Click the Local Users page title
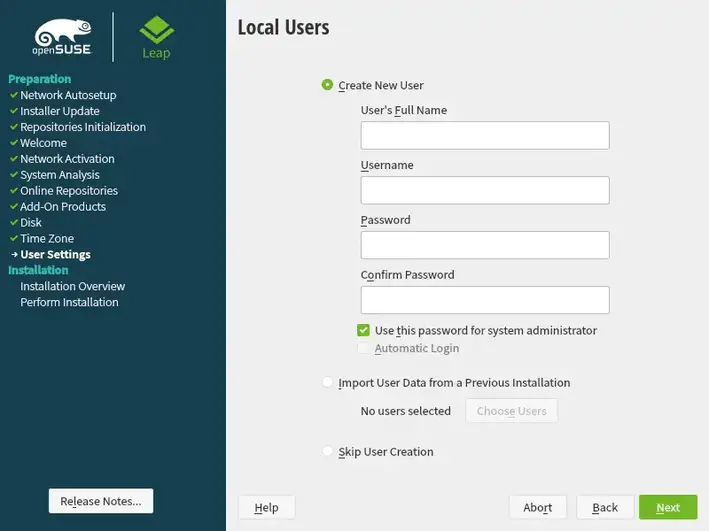Viewport: 709px width, 531px height. [x=284, y=27]
